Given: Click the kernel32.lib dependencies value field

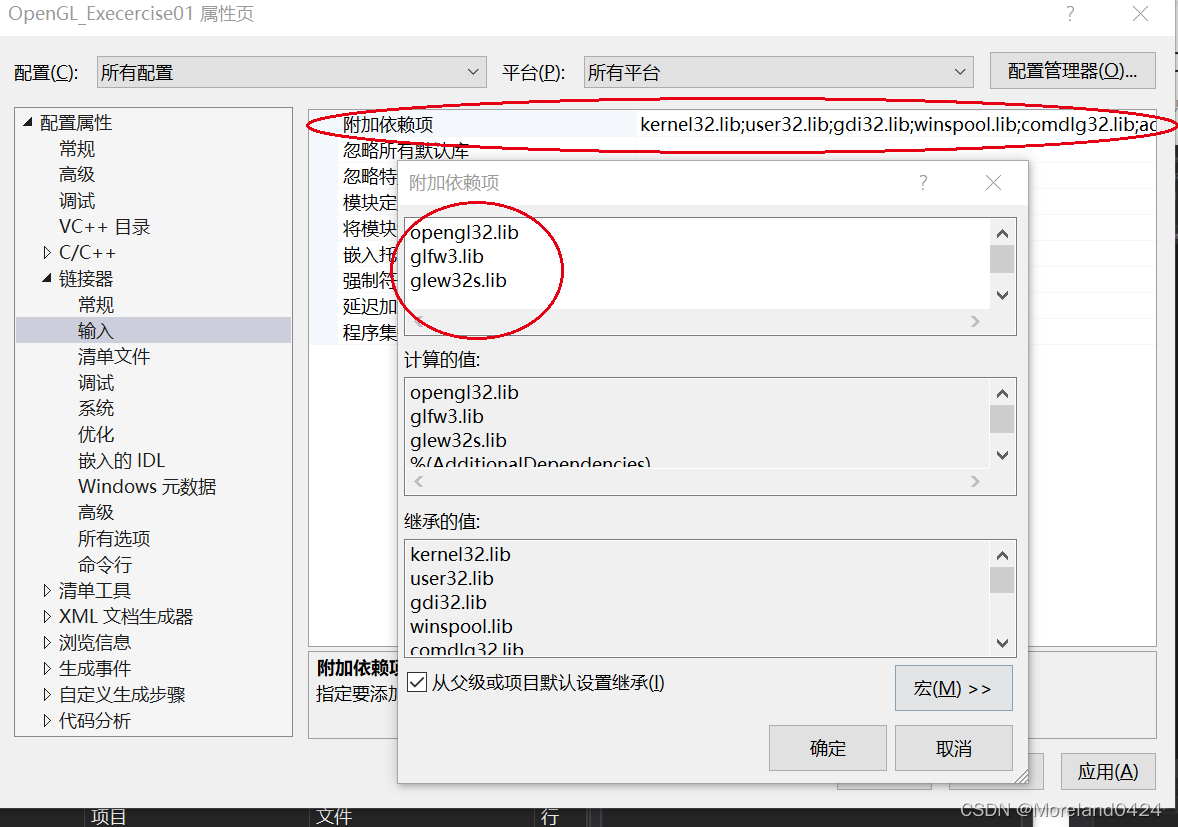Looking at the screenshot, I should coord(896,125).
